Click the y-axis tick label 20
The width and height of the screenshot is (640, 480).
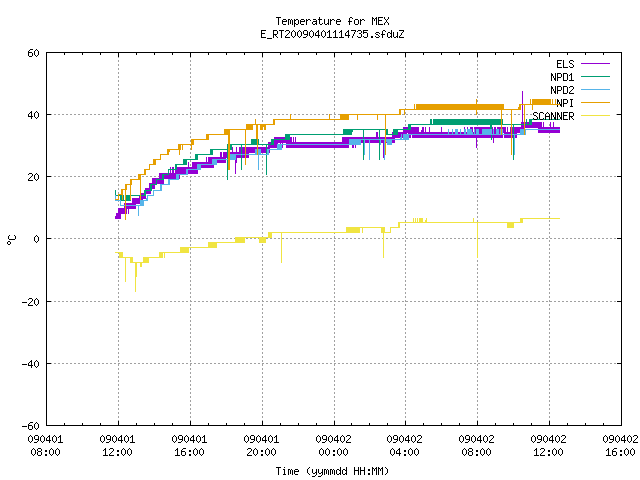[33, 177]
